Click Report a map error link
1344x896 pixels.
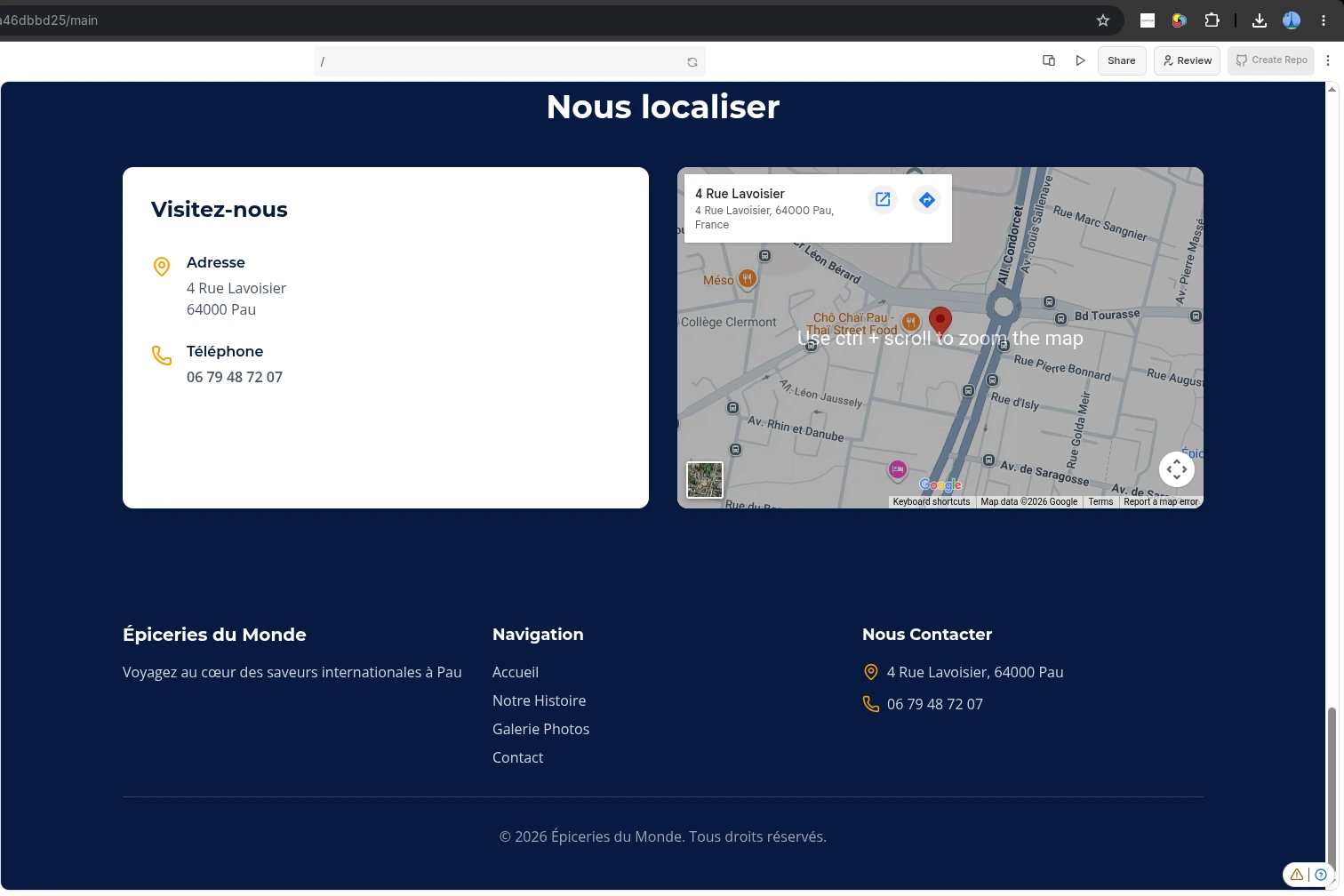1161,502
